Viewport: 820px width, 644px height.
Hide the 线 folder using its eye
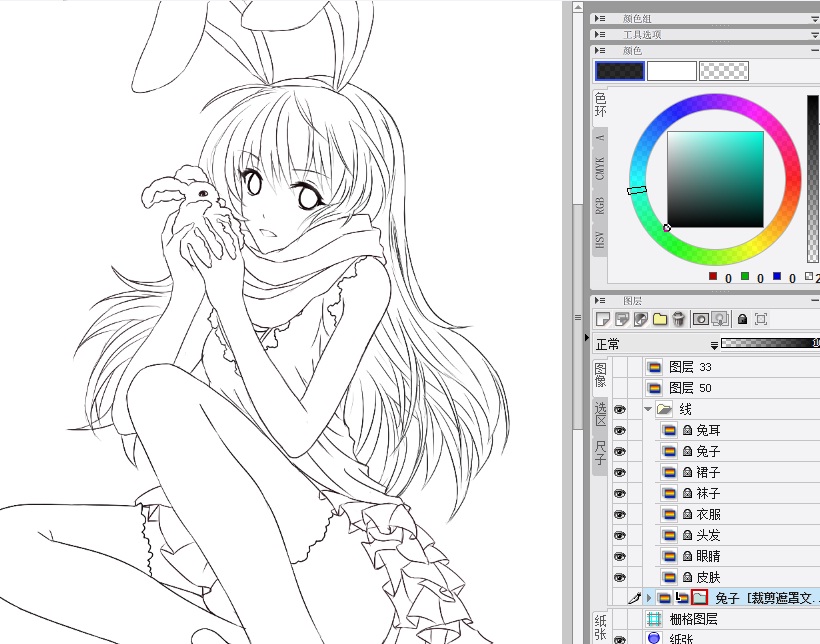620,409
